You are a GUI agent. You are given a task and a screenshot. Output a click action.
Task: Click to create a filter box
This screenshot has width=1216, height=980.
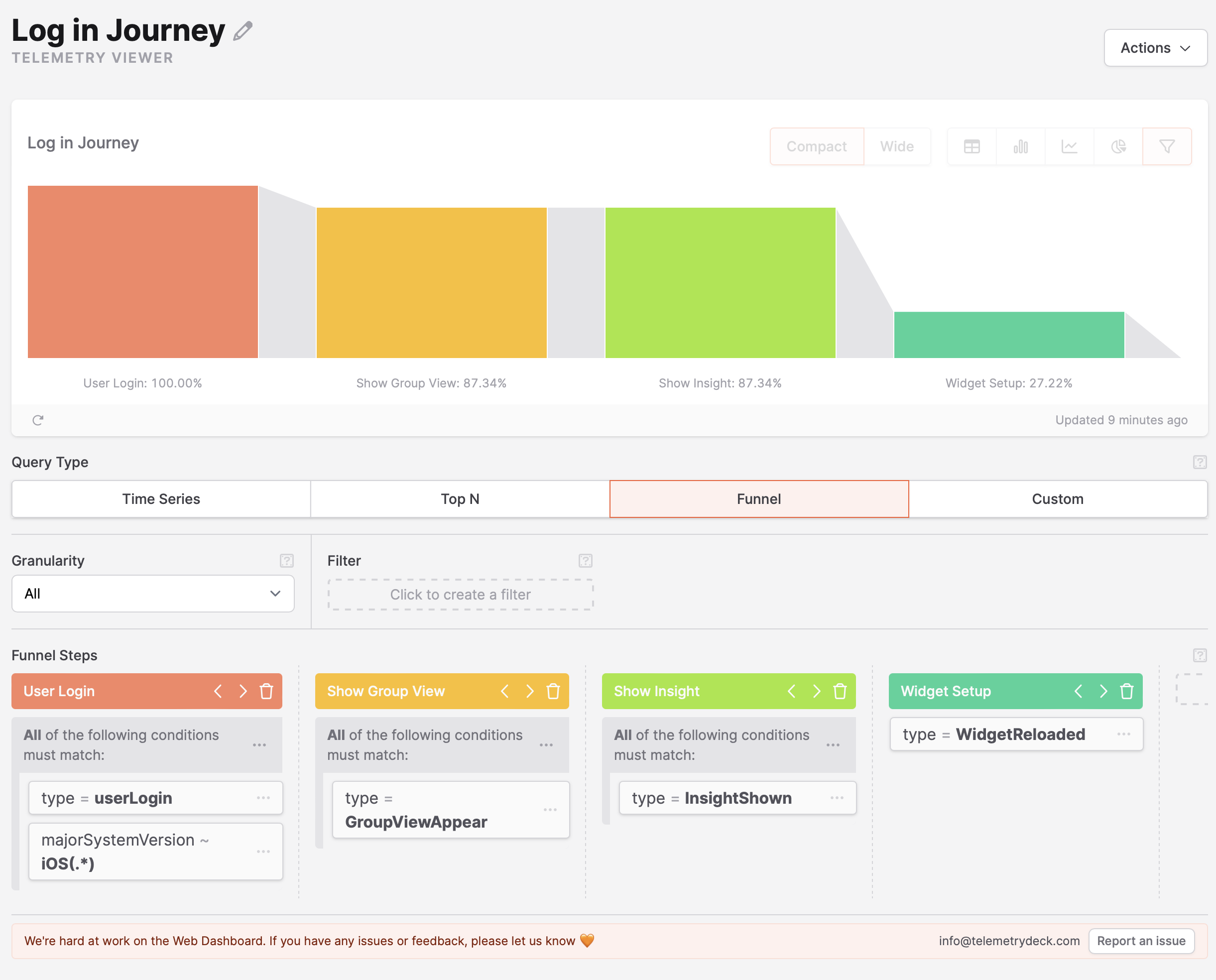pos(460,595)
